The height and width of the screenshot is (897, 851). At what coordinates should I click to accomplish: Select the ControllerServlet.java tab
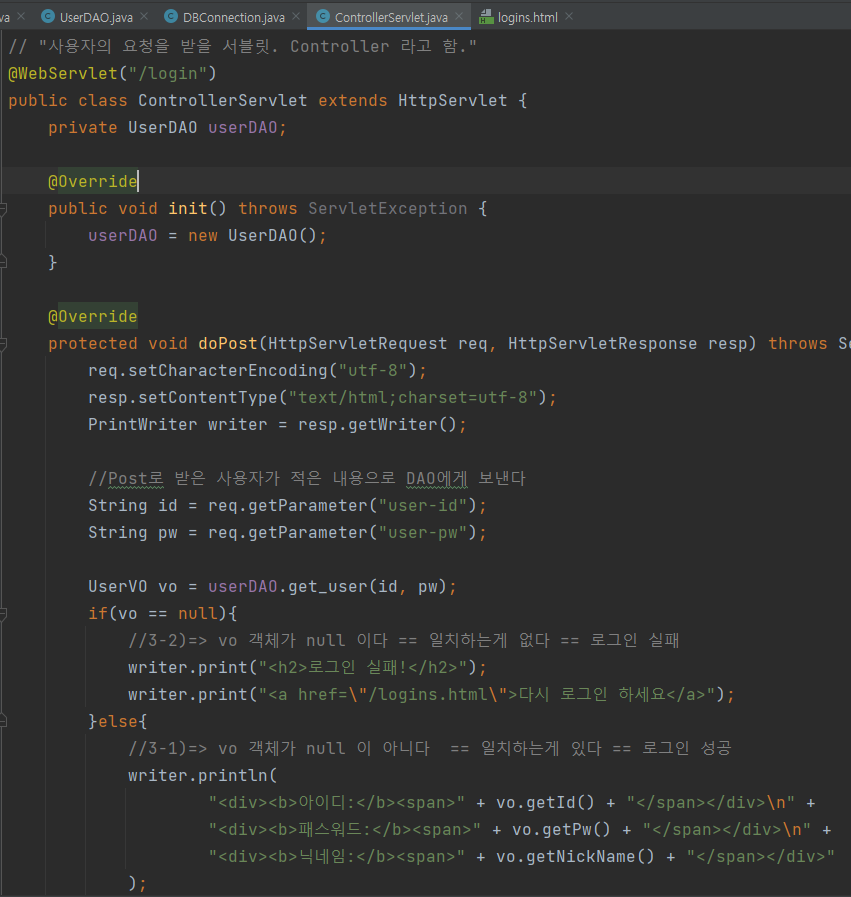click(391, 17)
